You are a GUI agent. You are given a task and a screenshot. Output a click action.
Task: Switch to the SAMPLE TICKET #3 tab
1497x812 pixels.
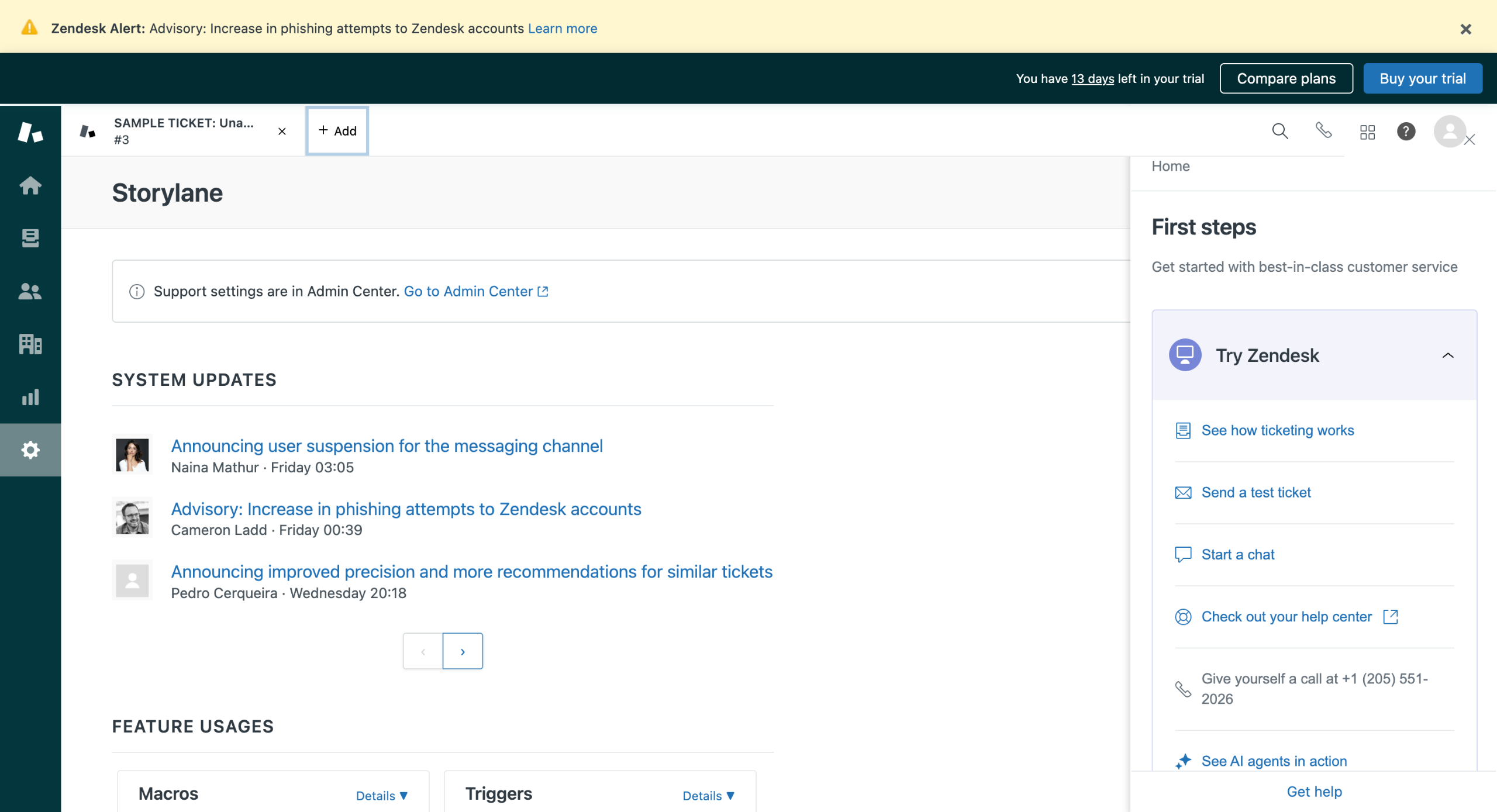[x=182, y=131]
